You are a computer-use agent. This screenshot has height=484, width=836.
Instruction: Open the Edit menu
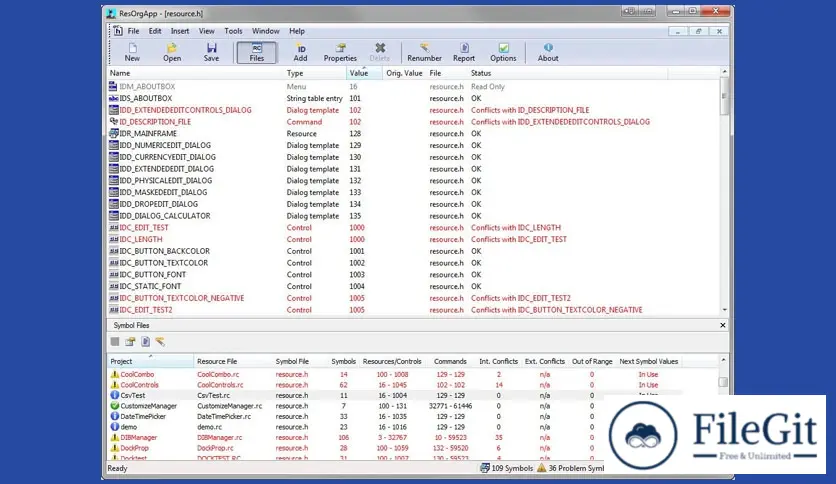tap(155, 31)
